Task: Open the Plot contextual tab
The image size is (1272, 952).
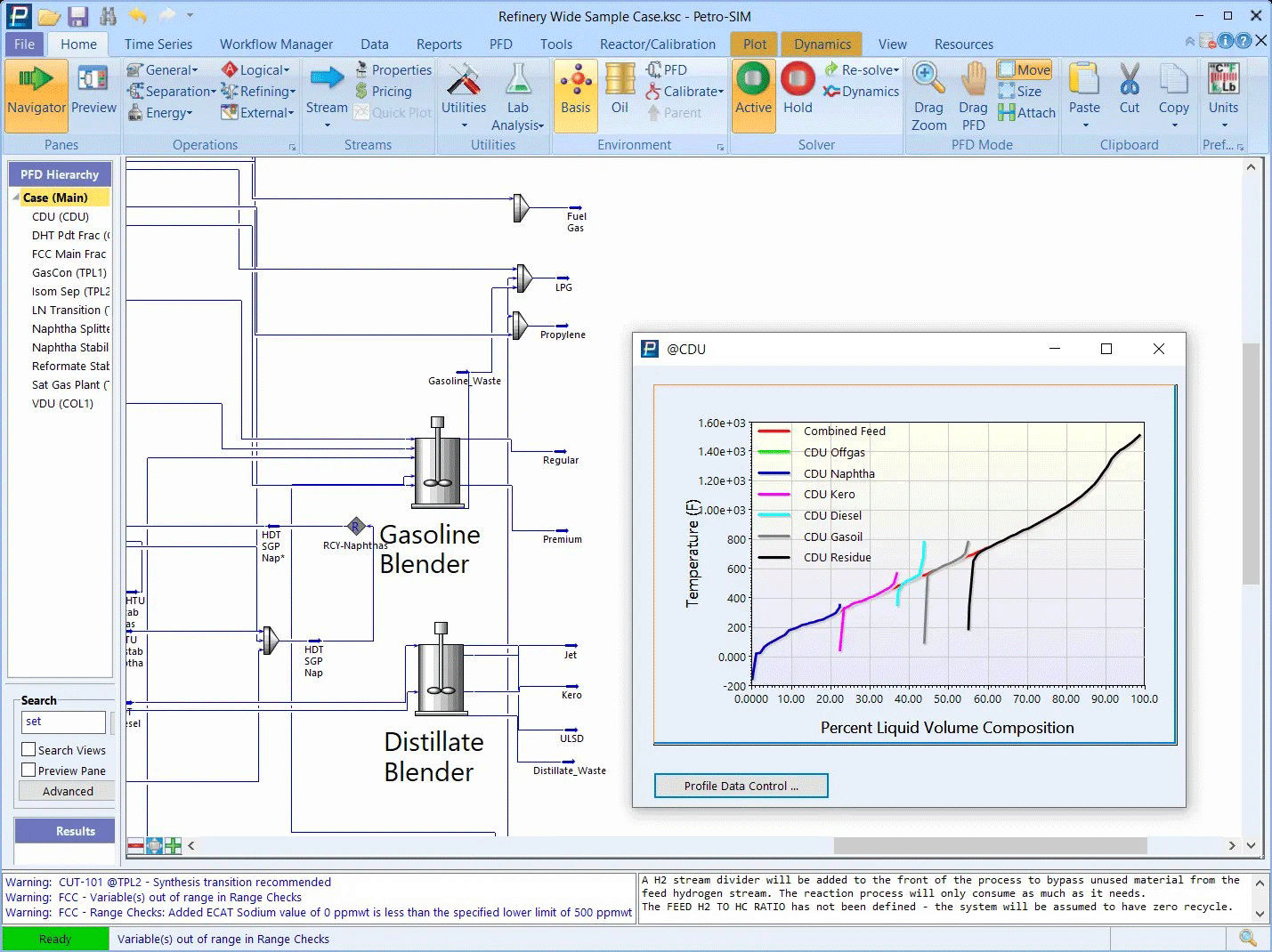Action: click(755, 44)
